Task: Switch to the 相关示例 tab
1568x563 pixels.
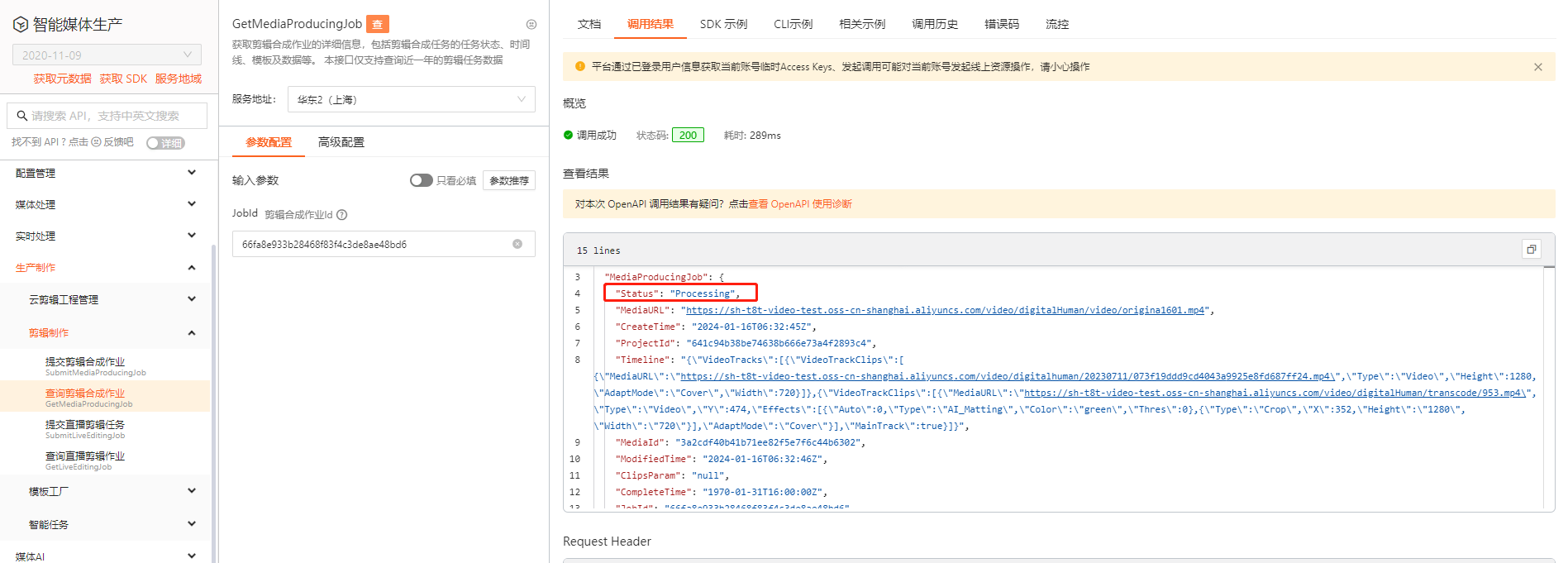Action: click(x=862, y=24)
